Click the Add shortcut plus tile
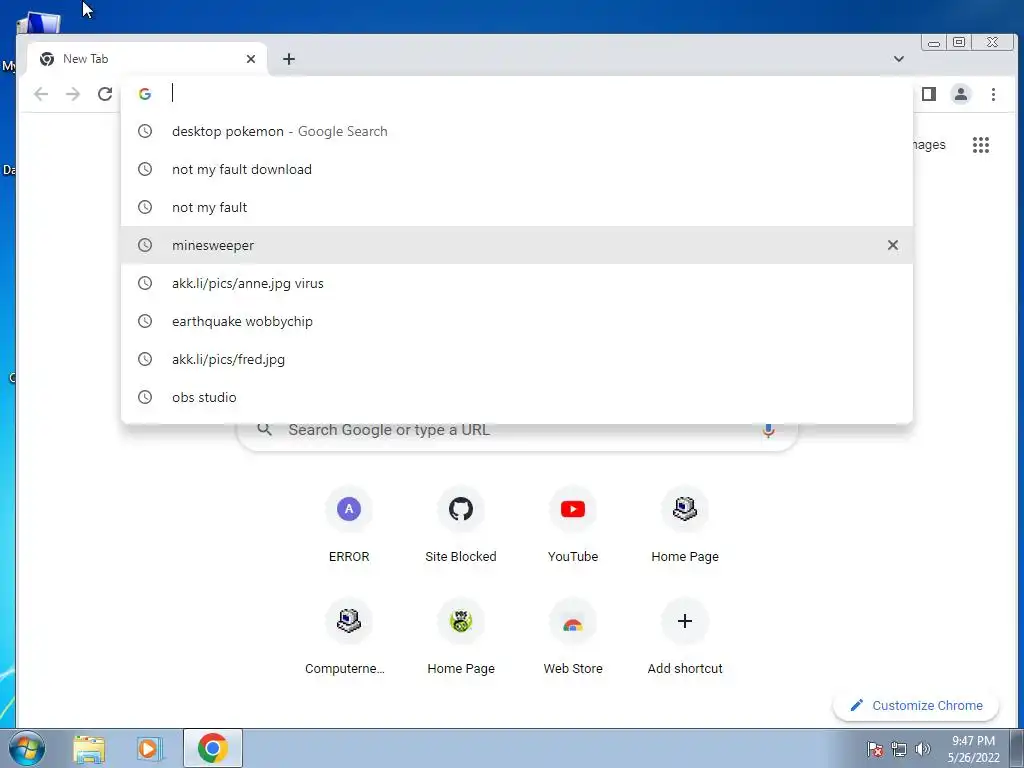The image size is (1024, 768). (685, 637)
